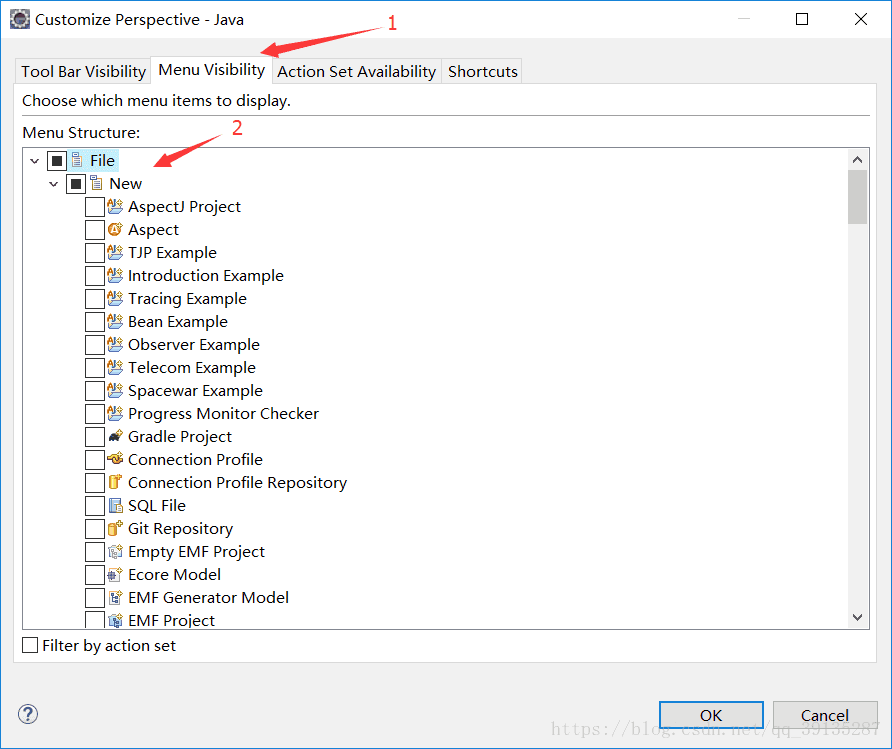The width and height of the screenshot is (892, 749).
Task: Select the Telecom Example row
Action: tap(191, 367)
